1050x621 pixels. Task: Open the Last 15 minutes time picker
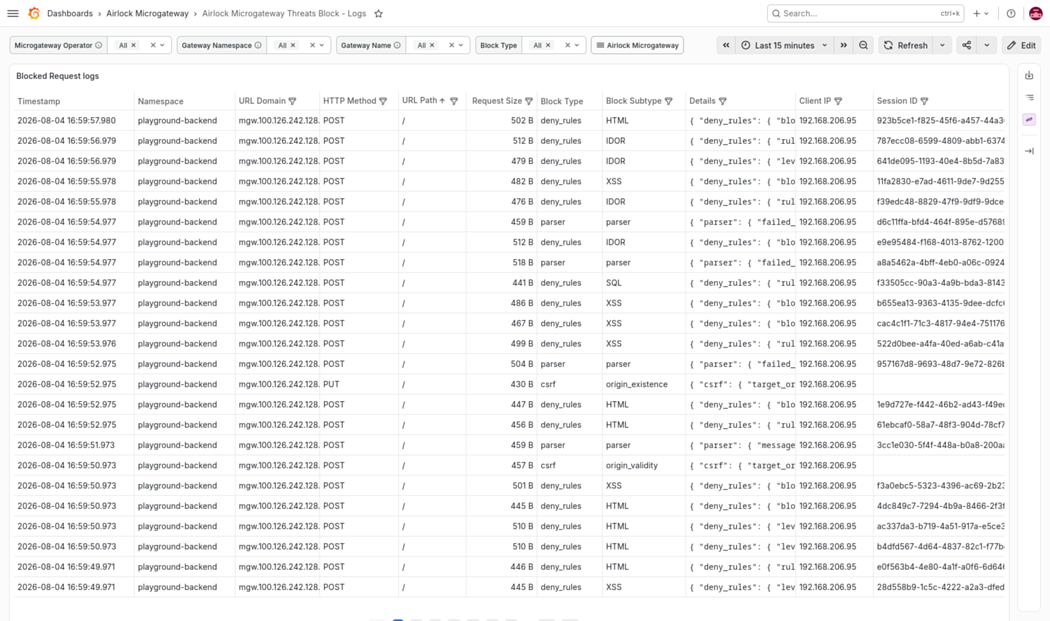pyautogui.click(x=784, y=46)
